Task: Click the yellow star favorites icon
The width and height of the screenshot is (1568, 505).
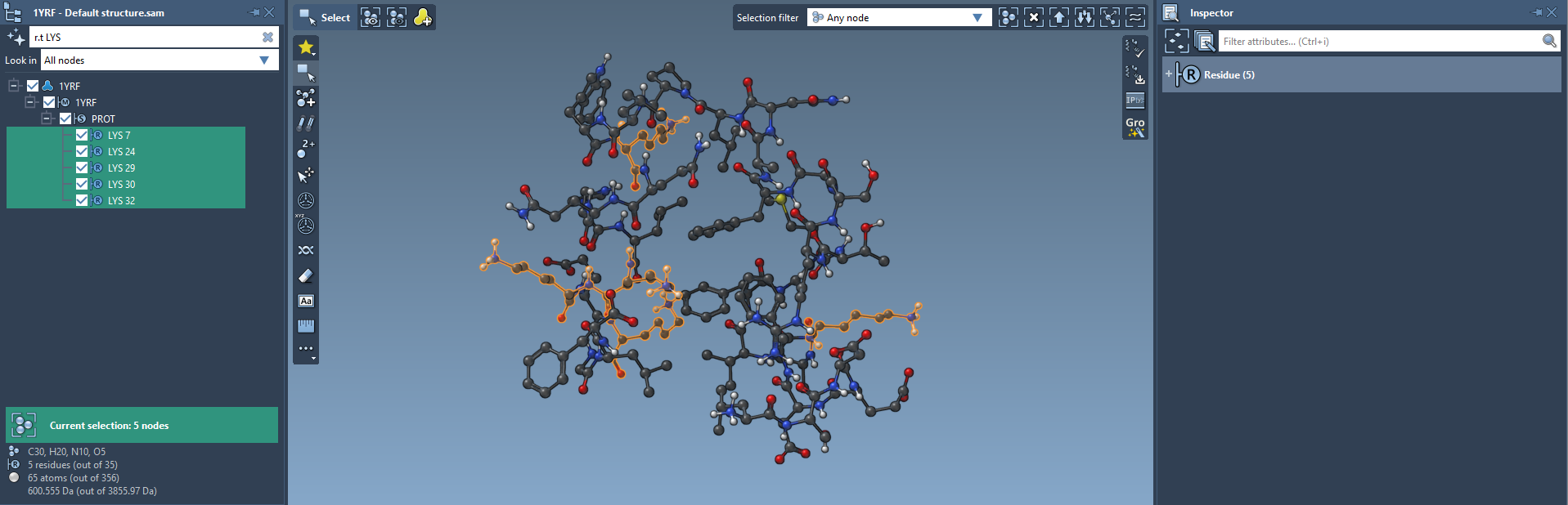Action: click(306, 47)
